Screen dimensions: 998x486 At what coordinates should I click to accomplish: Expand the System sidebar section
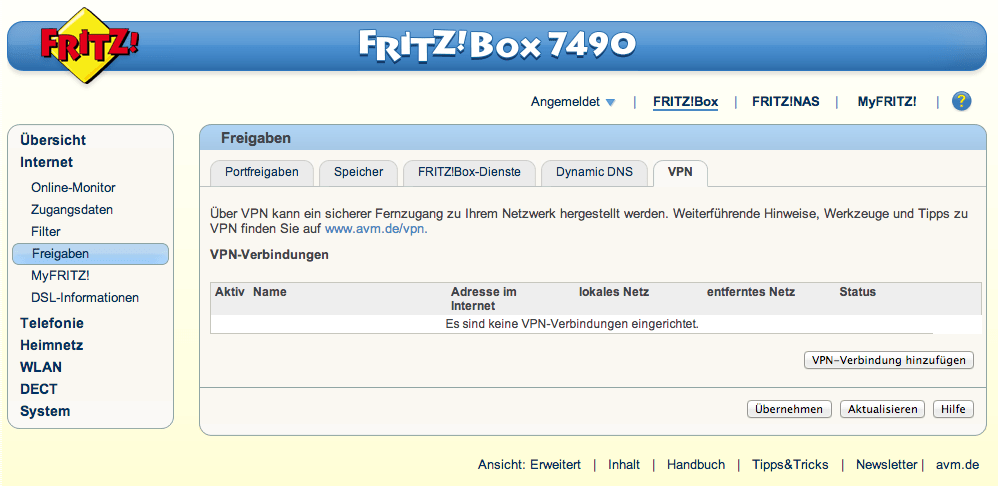tap(45, 411)
